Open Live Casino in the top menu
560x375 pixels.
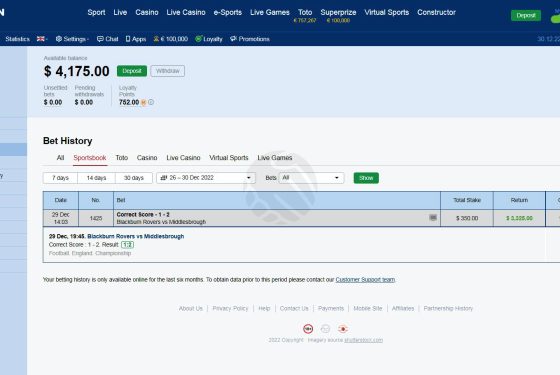click(186, 12)
